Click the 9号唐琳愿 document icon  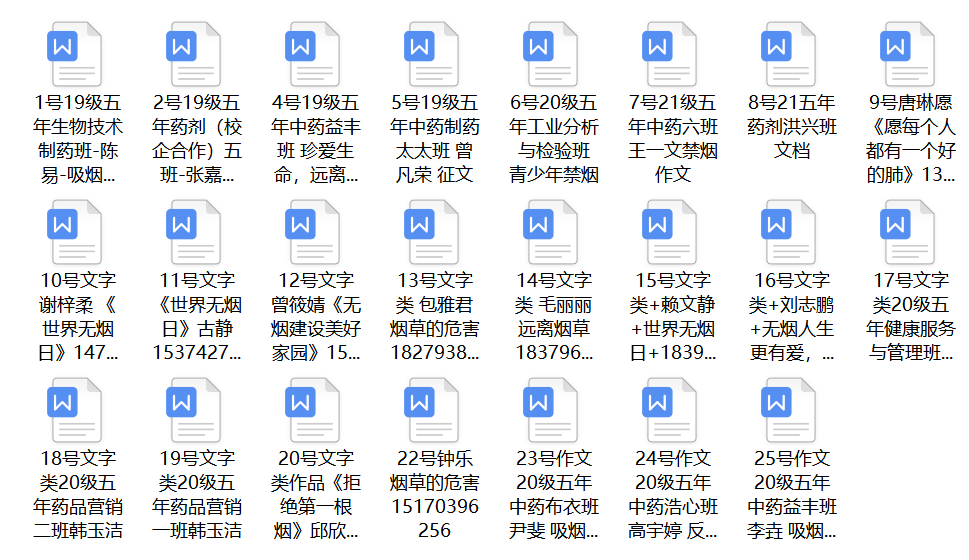(907, 54)
